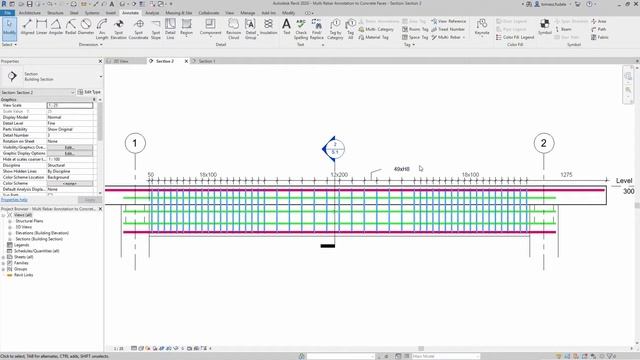640x360 pixels.
Task: Click the Area reinforcement symbol tool
Action: click(599, 21)
